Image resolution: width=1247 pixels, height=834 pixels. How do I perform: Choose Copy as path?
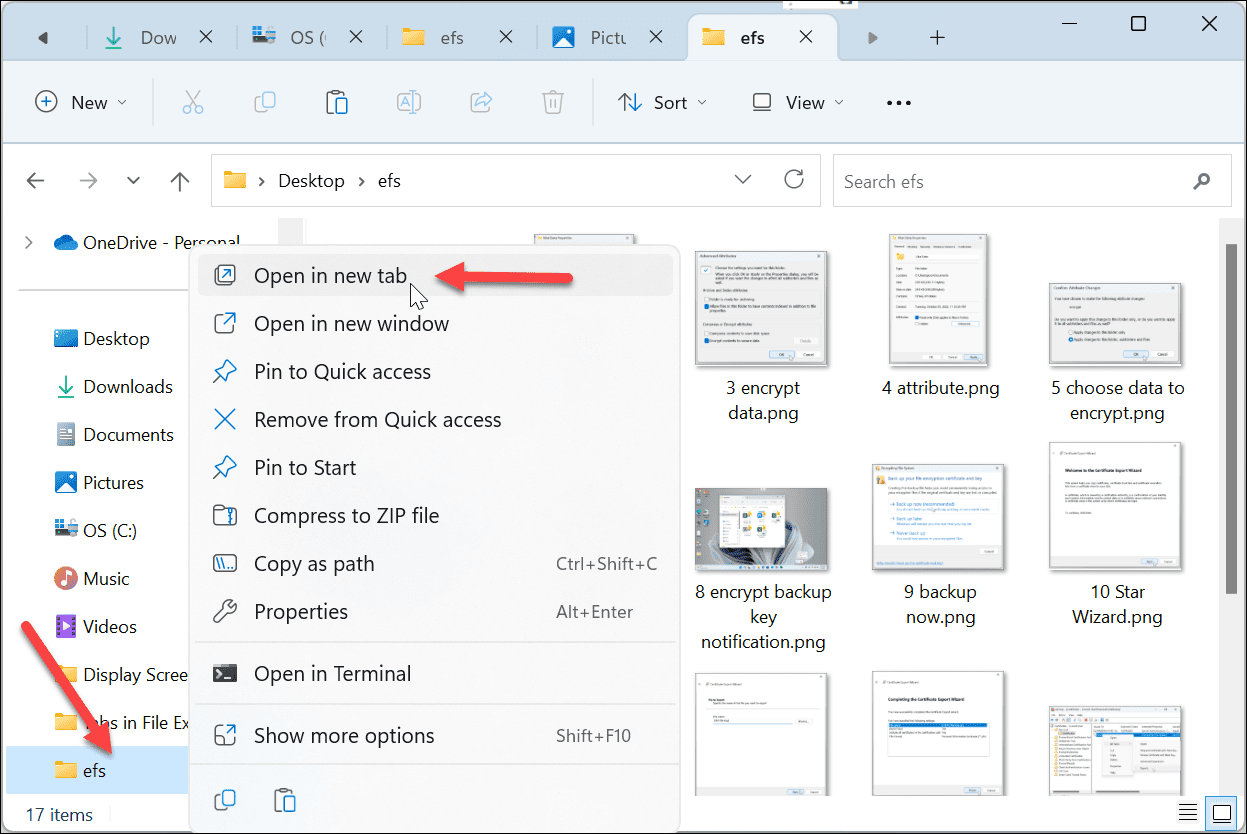[435, 563]
